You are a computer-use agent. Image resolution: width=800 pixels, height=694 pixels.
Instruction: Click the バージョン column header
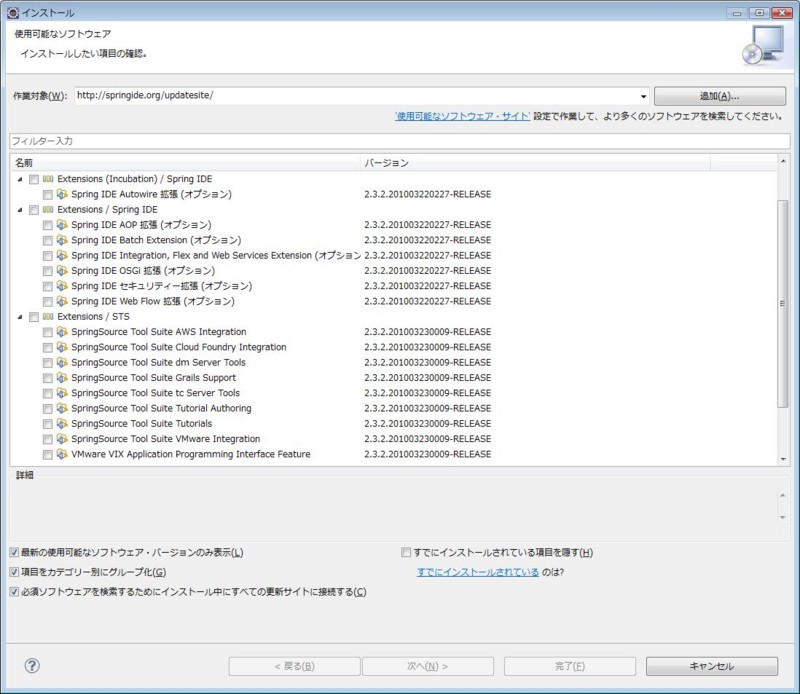[535, 163]
